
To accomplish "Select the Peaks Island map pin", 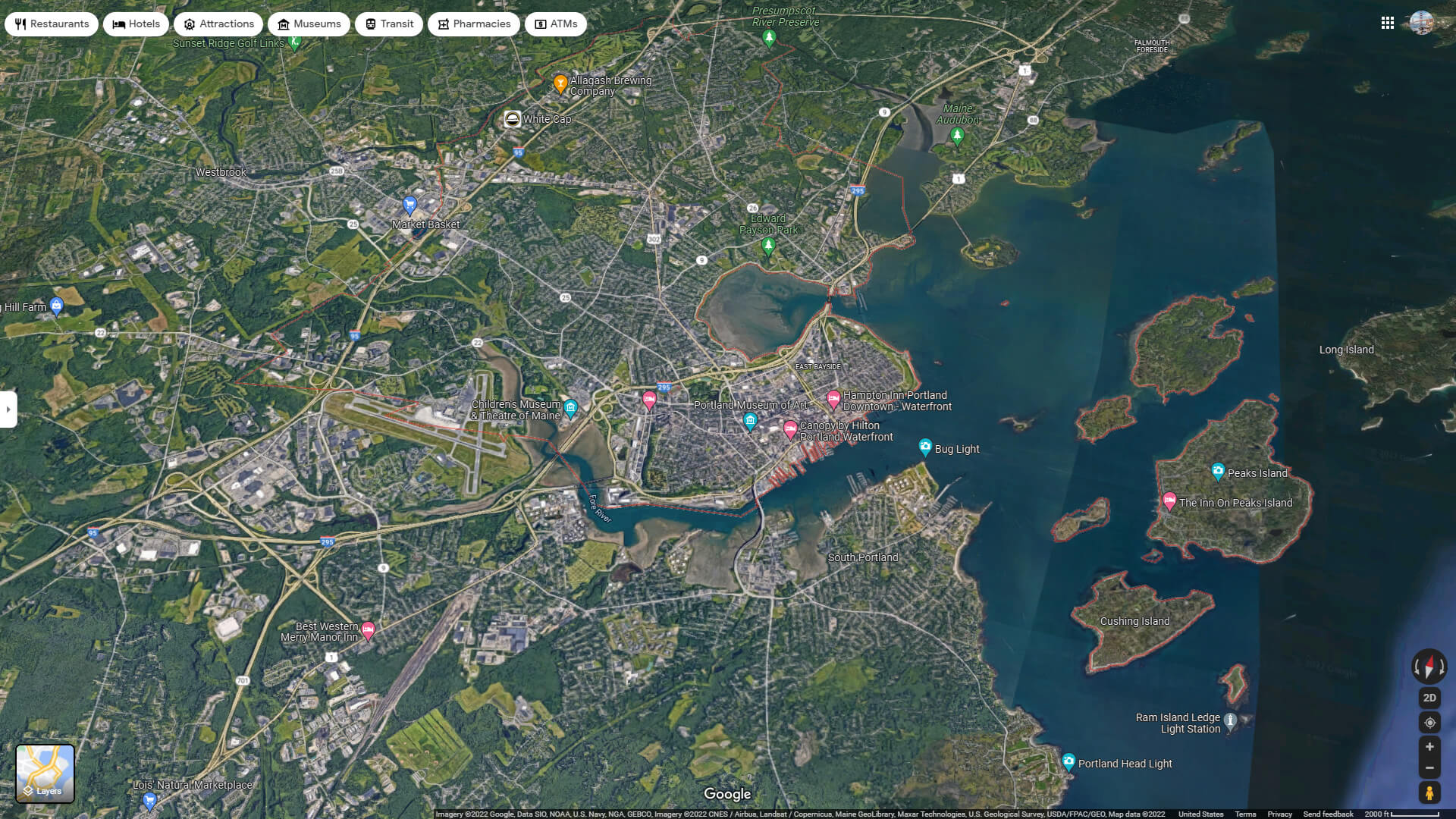I will tap(1218, 470).
